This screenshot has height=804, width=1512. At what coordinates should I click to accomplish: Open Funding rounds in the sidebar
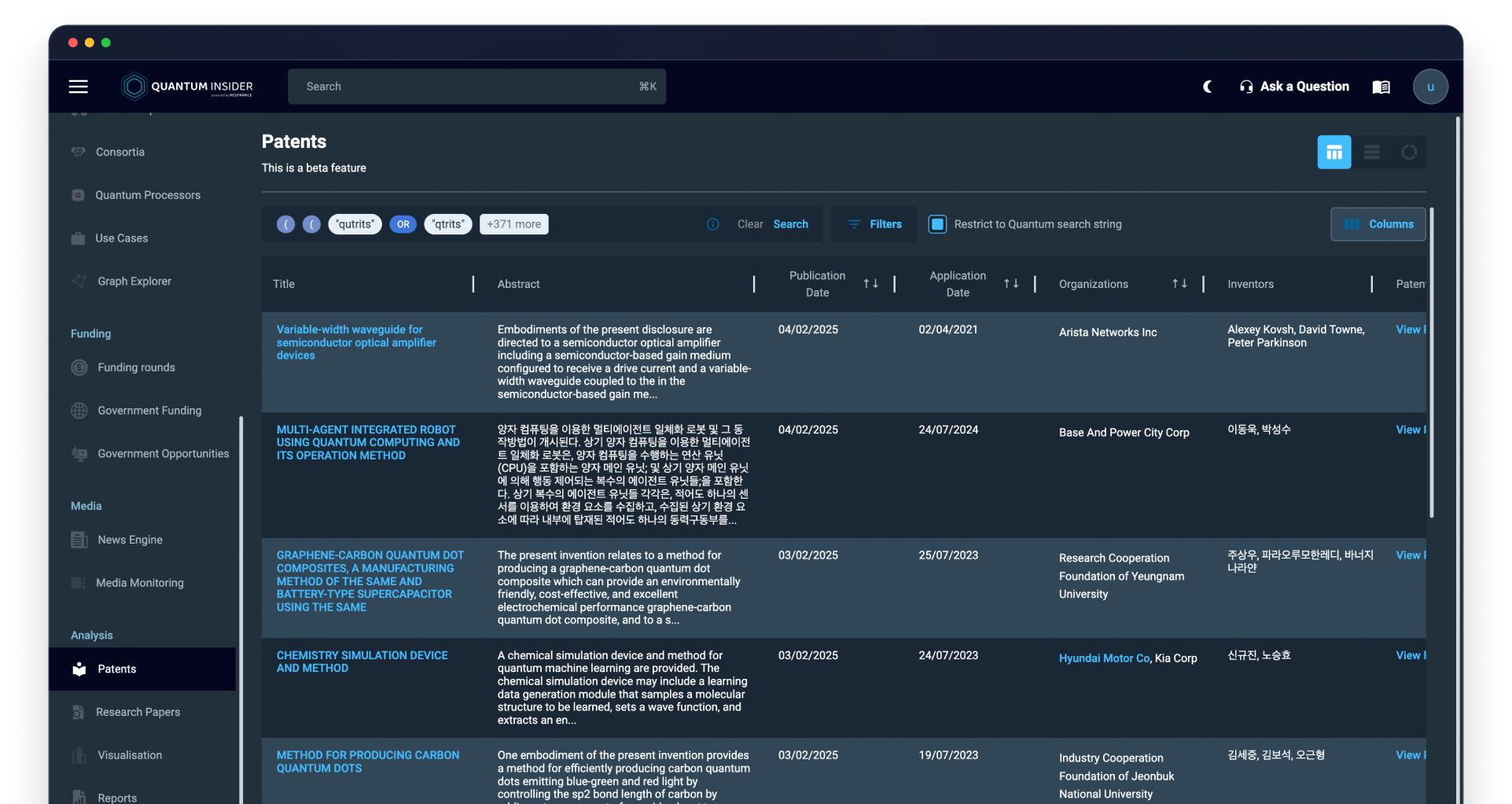tap(136, 367)
